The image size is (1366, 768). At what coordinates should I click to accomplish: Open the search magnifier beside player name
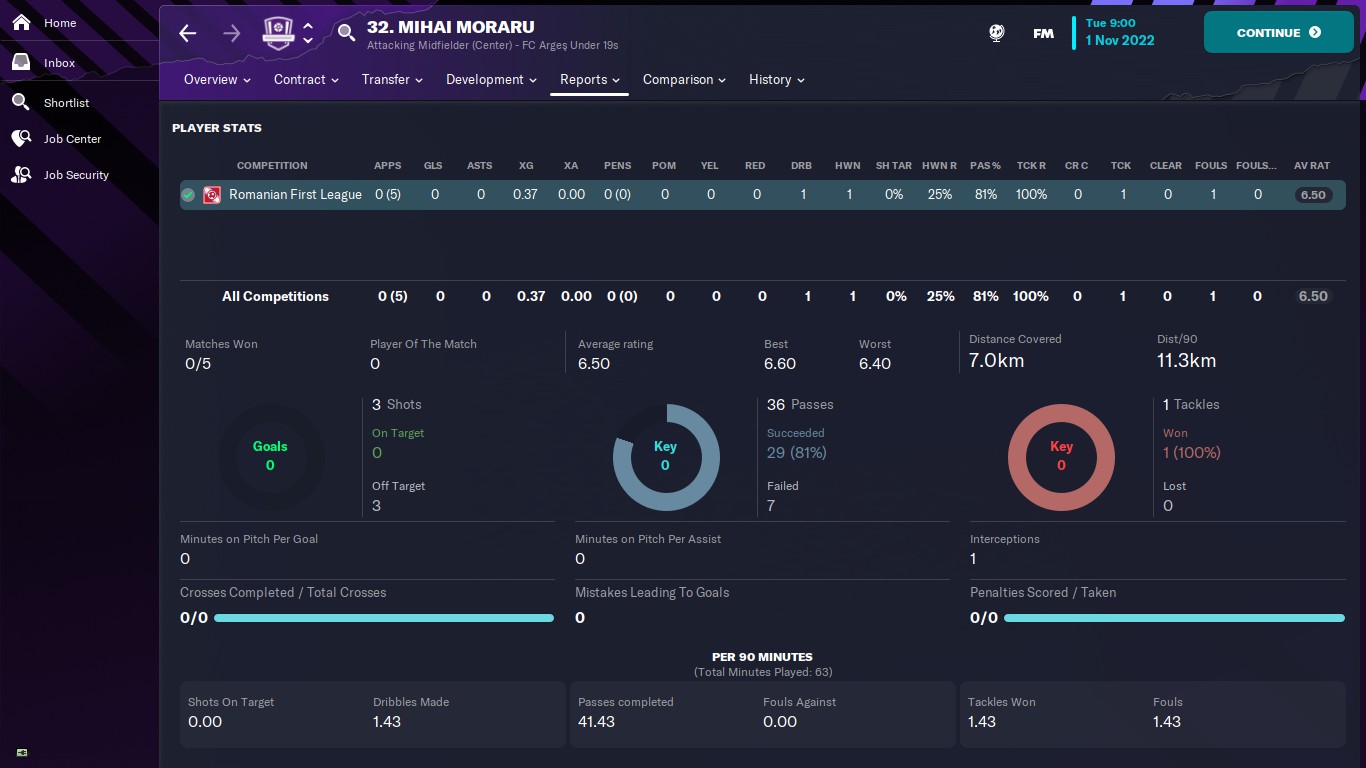tap(346, 33)
